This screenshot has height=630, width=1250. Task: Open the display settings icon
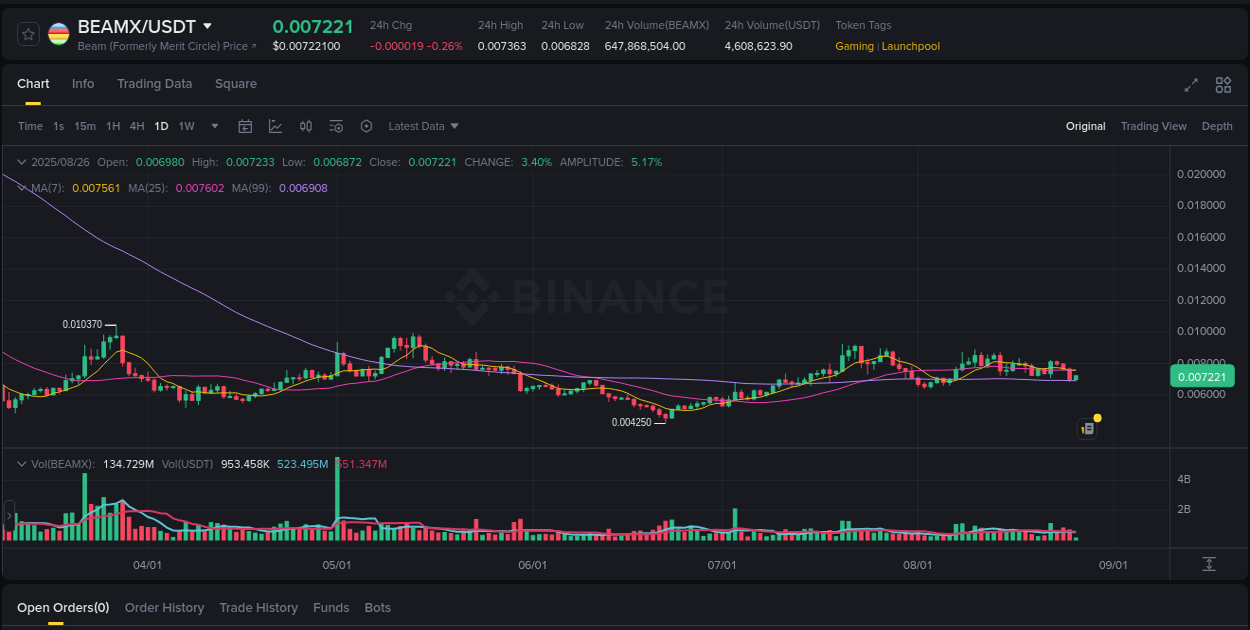336,126
